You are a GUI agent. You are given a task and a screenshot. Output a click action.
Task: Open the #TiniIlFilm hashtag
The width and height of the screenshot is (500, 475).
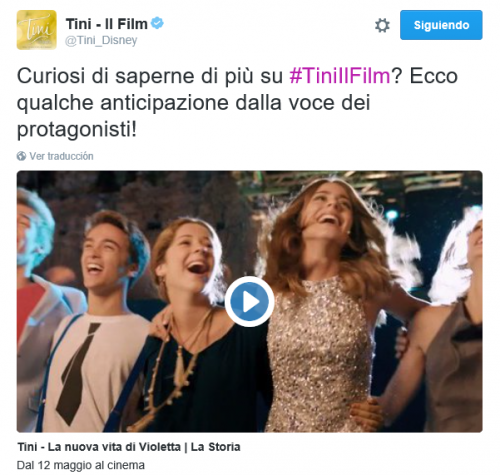[x=340, y=76]
